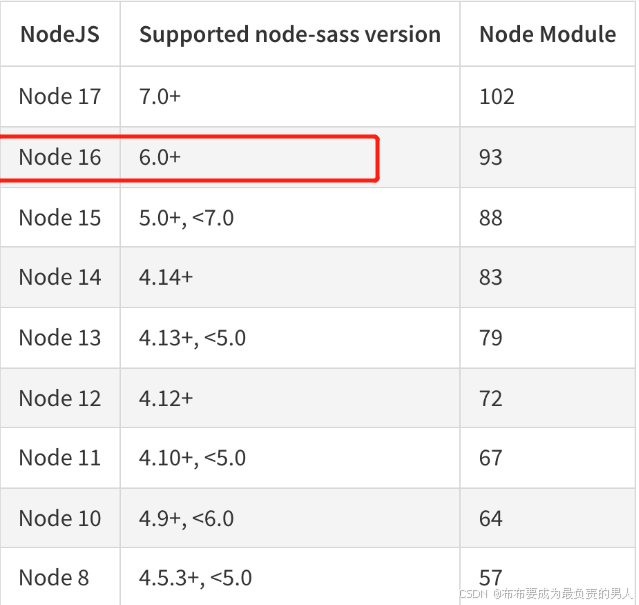This screenshot has height=605, width=639.
Task: Select the Node 15 row label
Action: [60, 218]
